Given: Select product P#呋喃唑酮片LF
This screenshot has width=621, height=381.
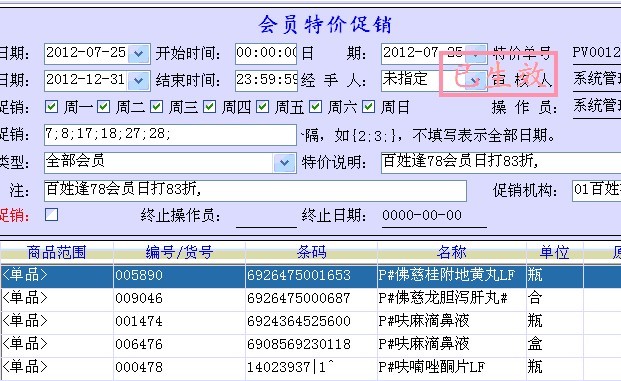Looking at the screenshot, I should click(x=432, y=367).
